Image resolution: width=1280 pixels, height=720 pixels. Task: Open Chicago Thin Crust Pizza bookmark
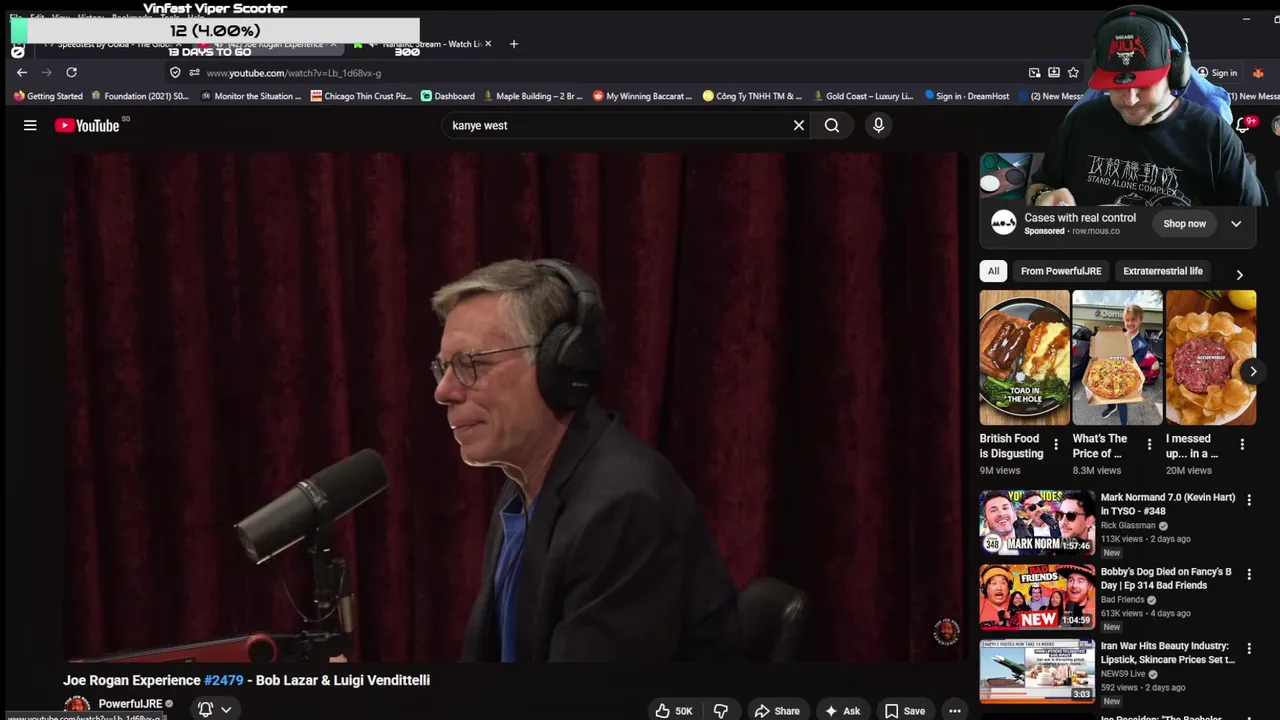point(361,96)
